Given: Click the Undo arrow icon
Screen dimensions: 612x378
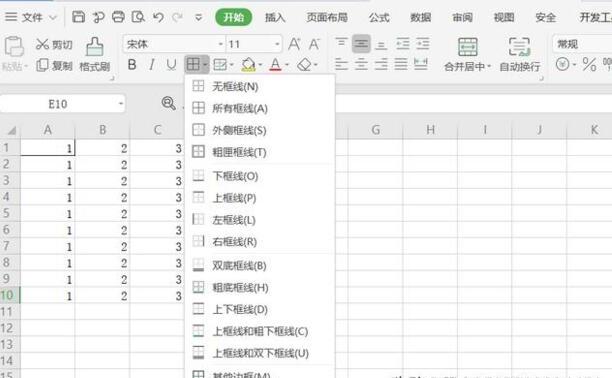Looking at the screenshot, I should (158, 17).
